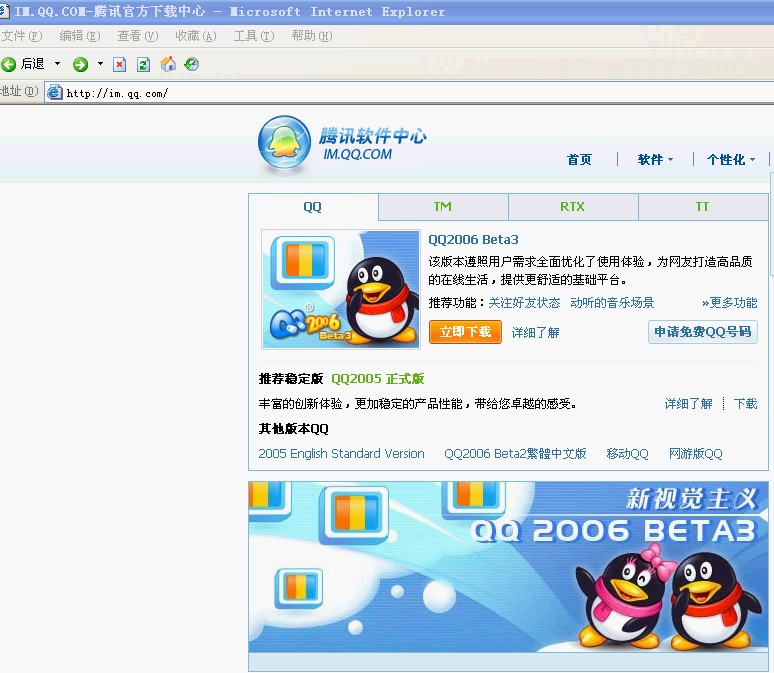Open the Forward history dropdown arrow

pos(100,63)
